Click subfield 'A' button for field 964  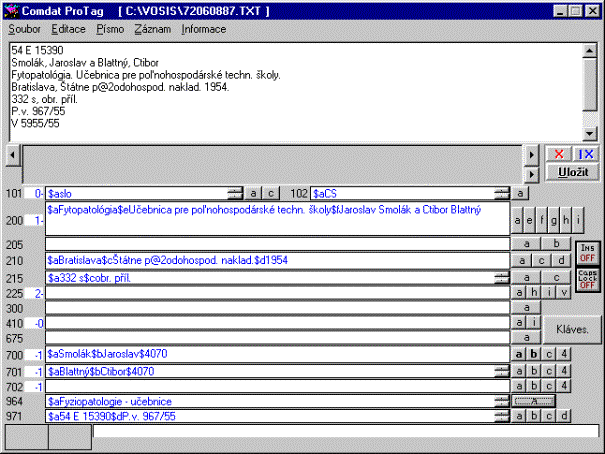(x=534, y=401)
